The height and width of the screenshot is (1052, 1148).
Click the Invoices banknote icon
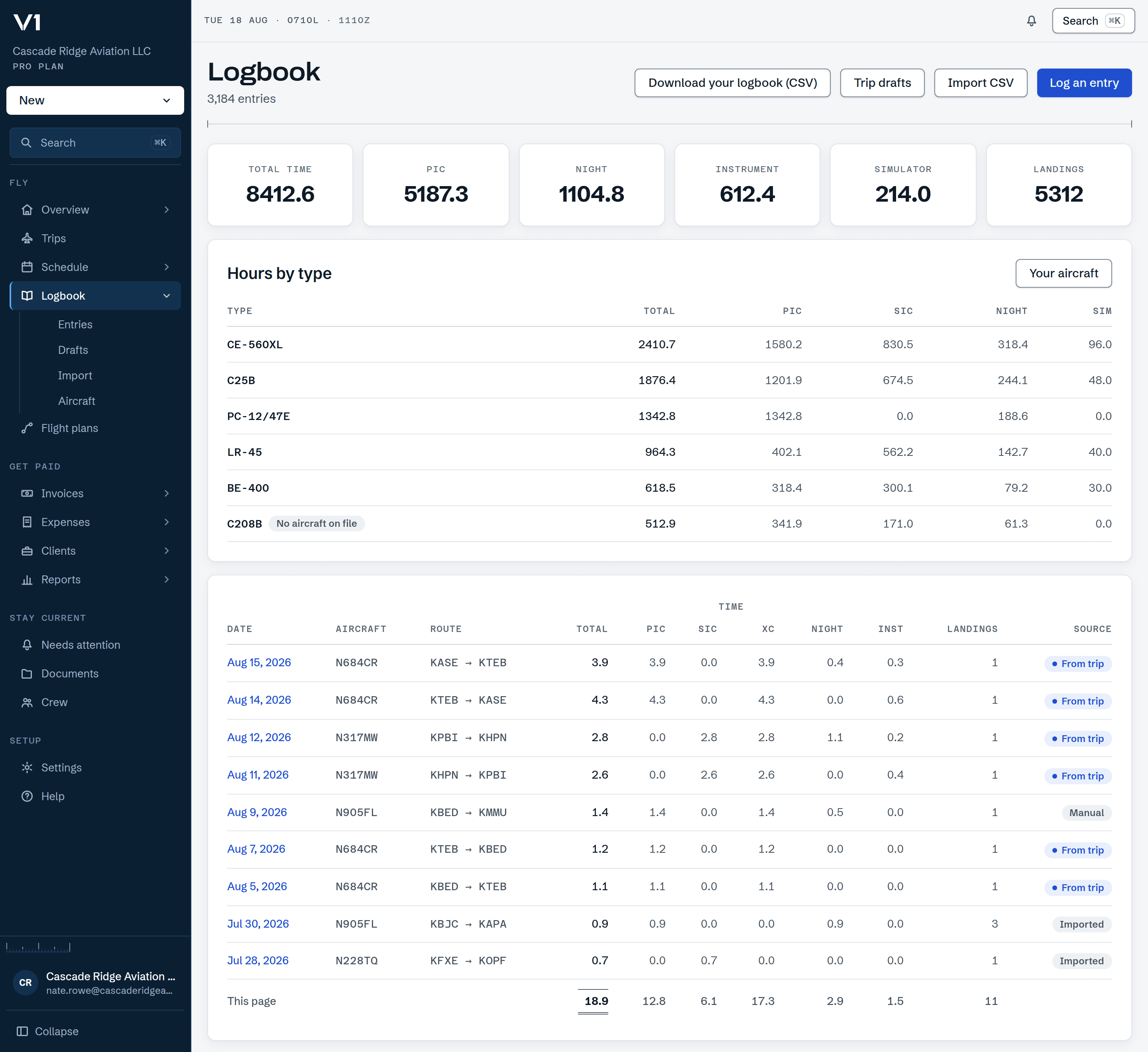click(27, 494)
